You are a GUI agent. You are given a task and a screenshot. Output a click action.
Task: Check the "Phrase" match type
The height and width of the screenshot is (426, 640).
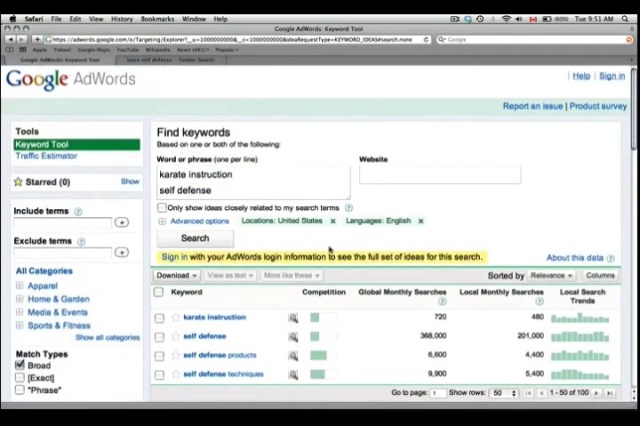(20, 390)
